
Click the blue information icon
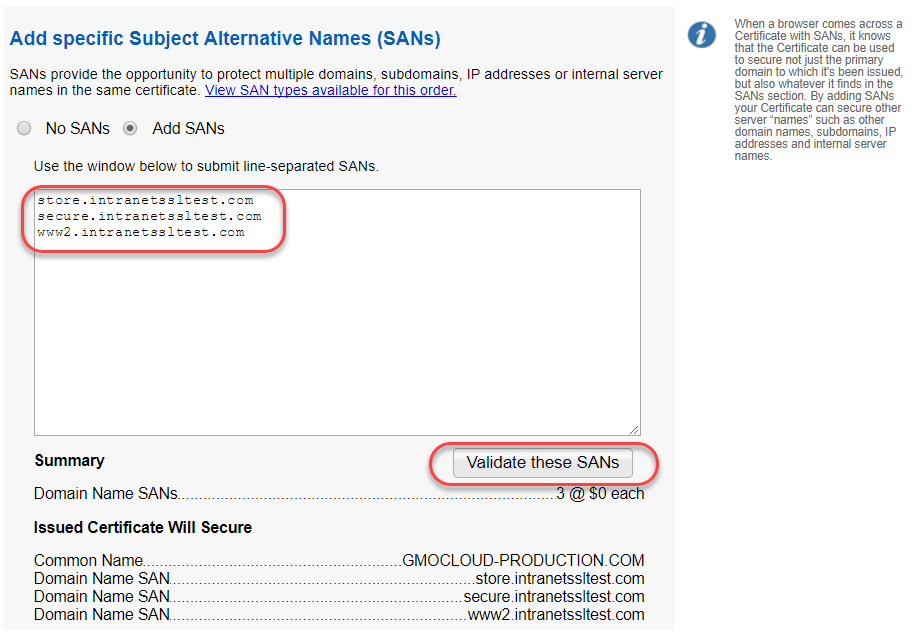click(x=702, y=34)
